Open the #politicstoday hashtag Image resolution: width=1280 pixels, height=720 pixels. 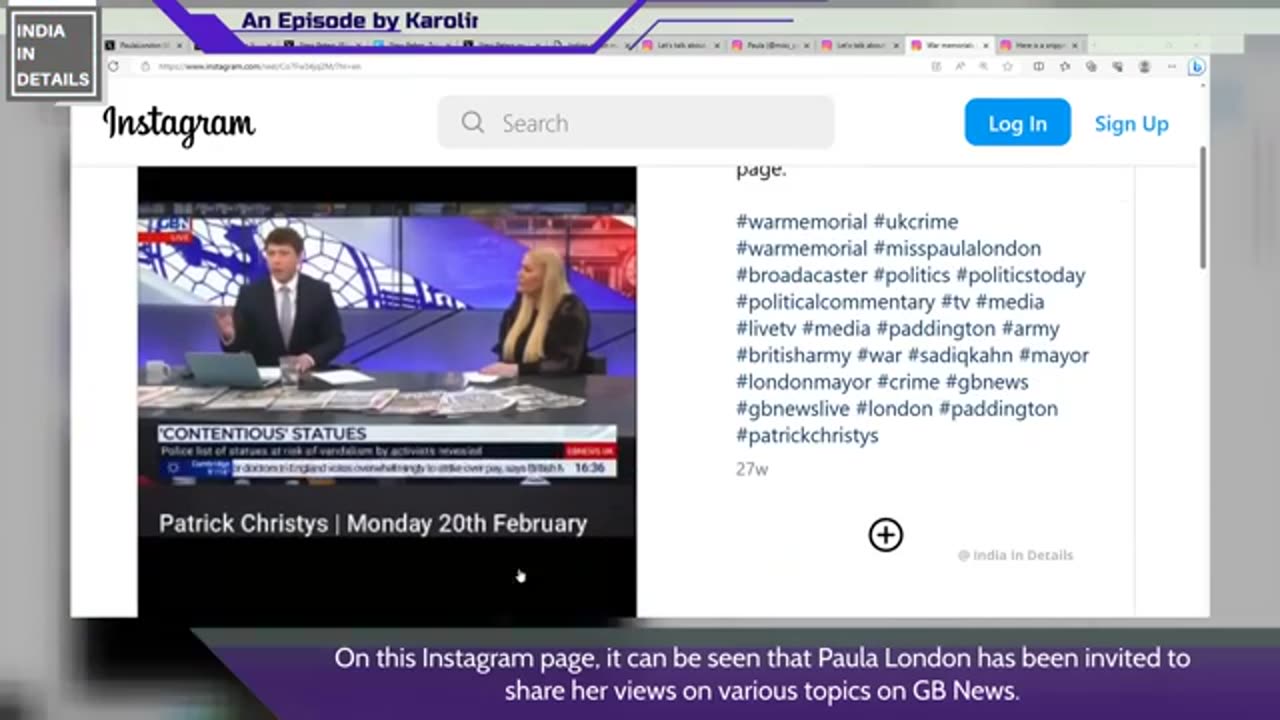point(1020,275)
